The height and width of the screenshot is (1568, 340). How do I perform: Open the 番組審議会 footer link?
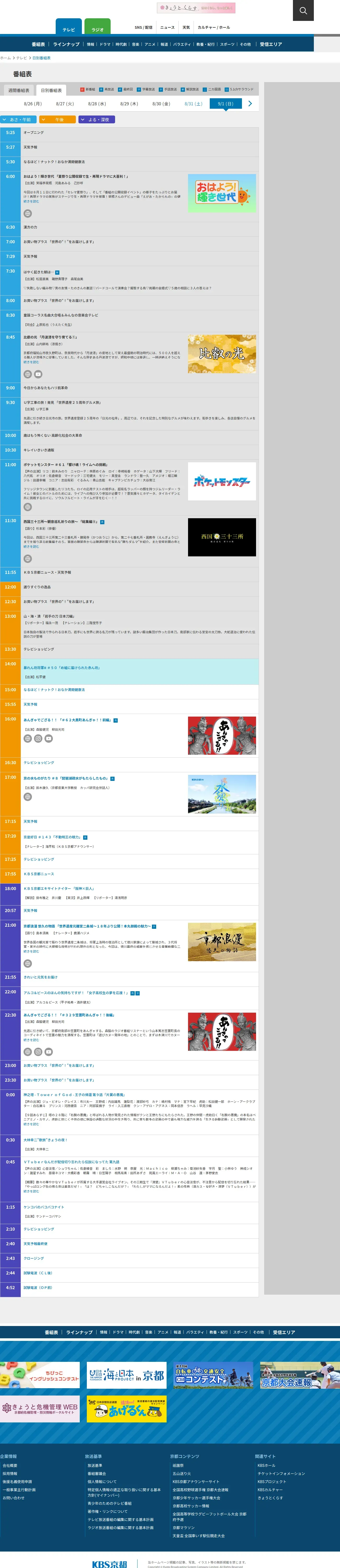point(96,1474)
